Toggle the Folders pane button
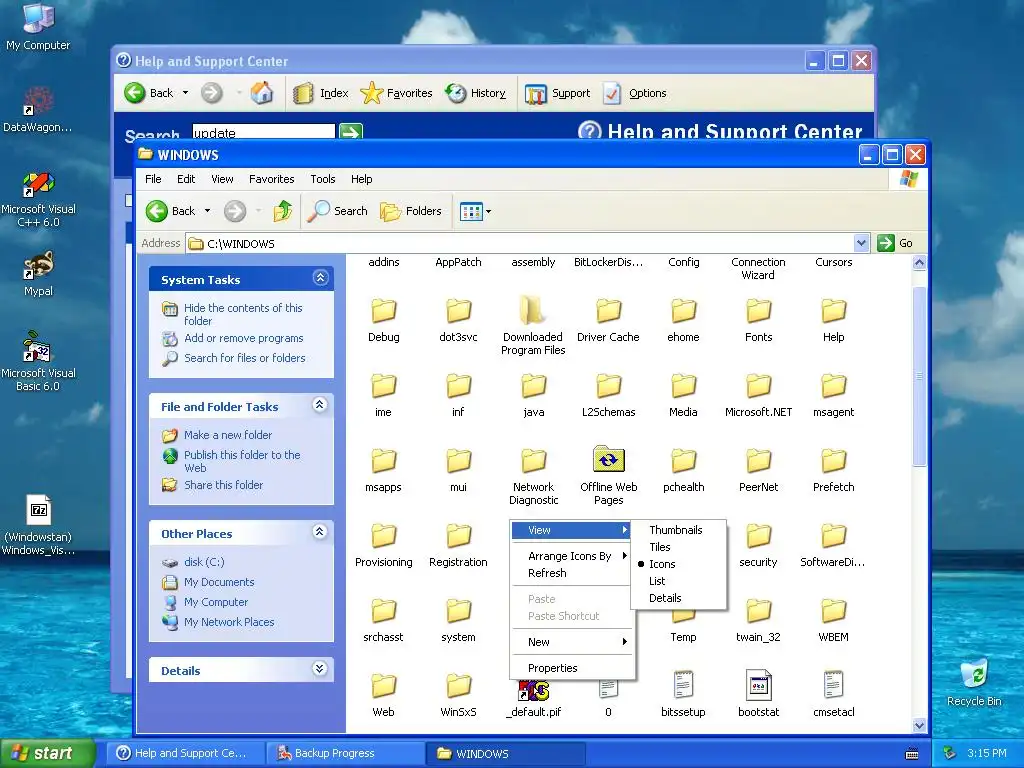Image resolution: width=1024 pixels, height=768 pixels. pos(411,211)
